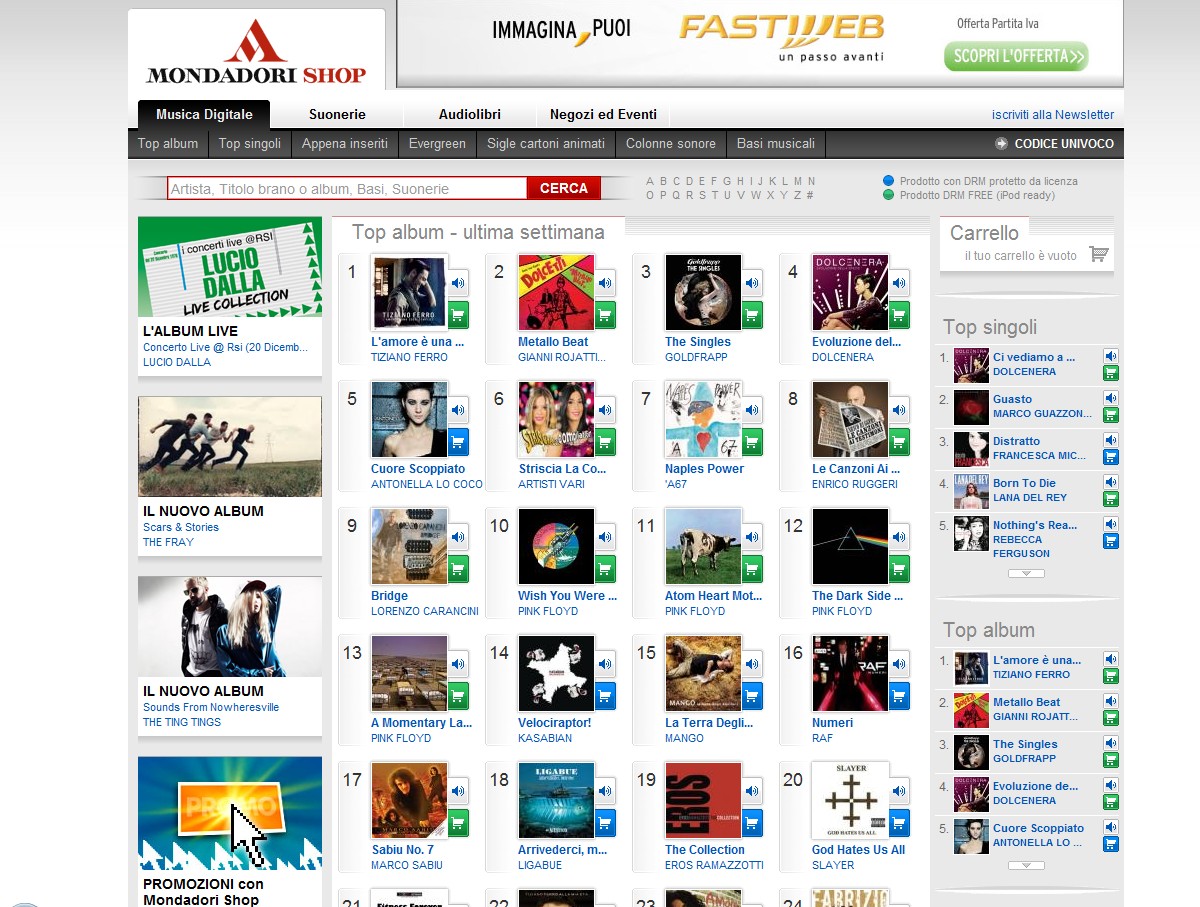Open the Slayer God Hates Us All cover
Viewport: 1200px width, 907px height.
click(x=850, y=800)
